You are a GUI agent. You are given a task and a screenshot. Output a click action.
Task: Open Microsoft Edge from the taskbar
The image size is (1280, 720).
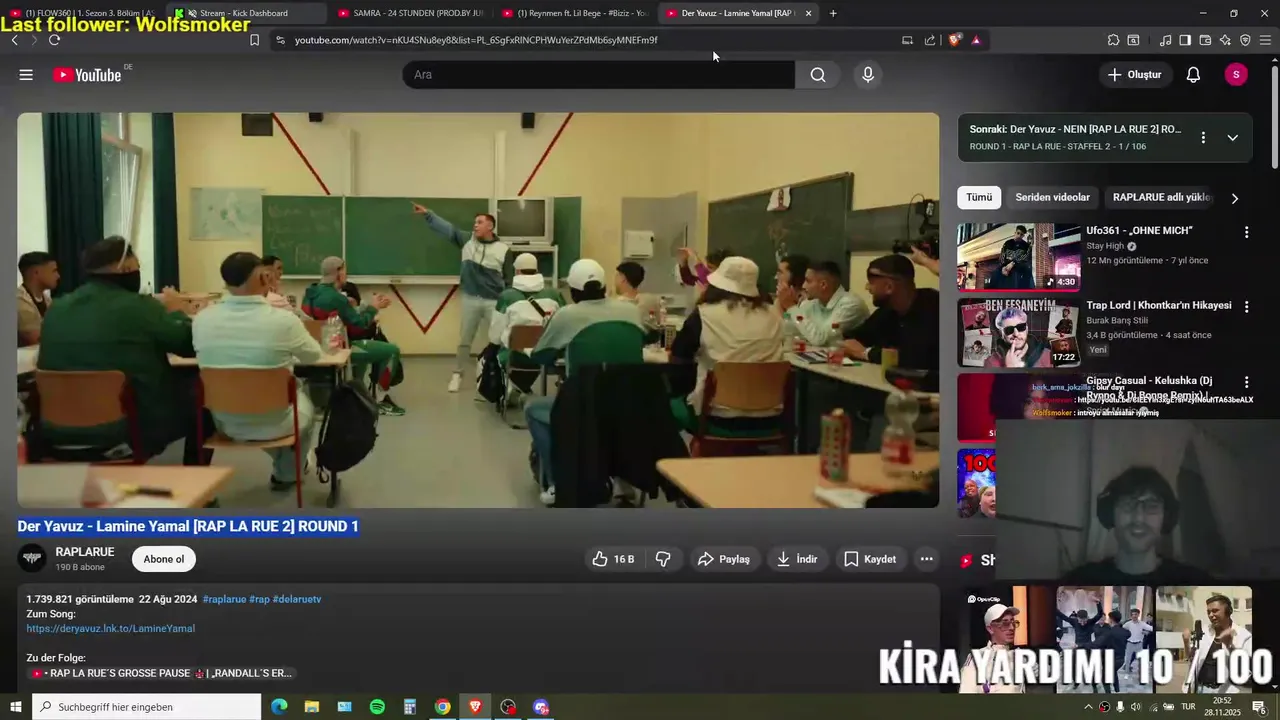click(279, 707)
